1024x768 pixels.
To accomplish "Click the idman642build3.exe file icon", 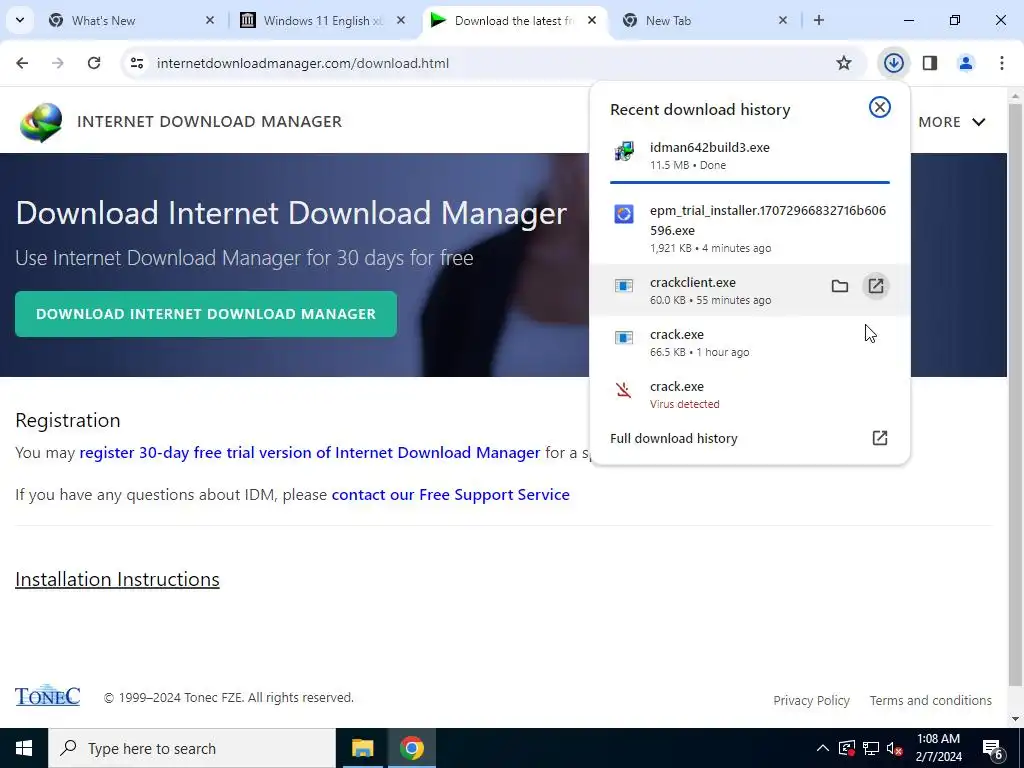I will 624,151.
